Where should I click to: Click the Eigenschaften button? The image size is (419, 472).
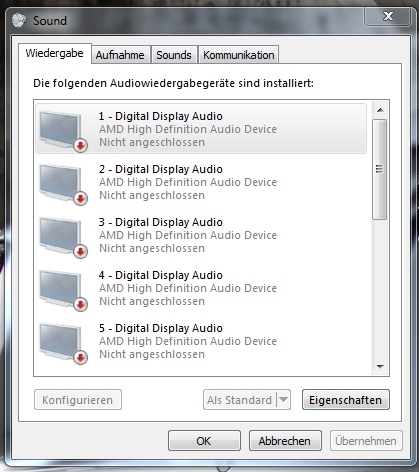tap(346, 400)
